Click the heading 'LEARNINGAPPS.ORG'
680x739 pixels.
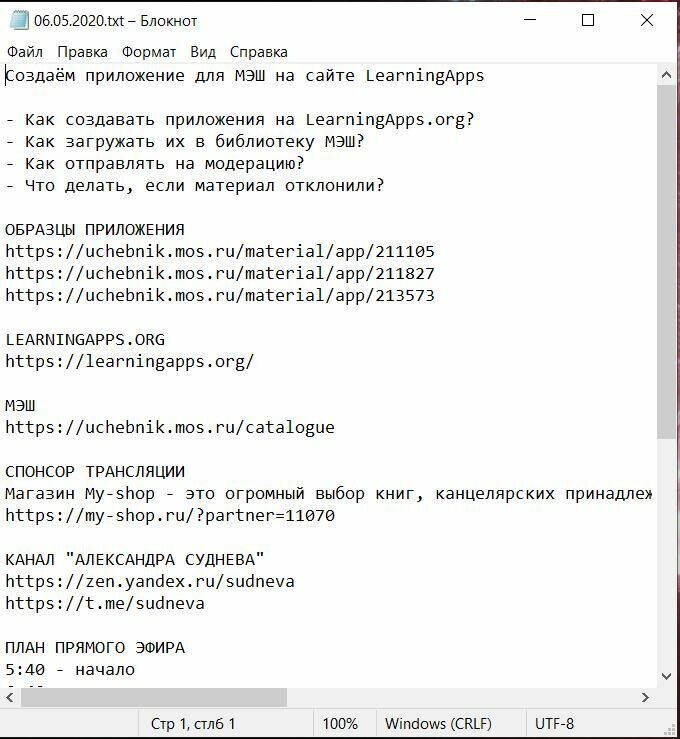[85, 339]
